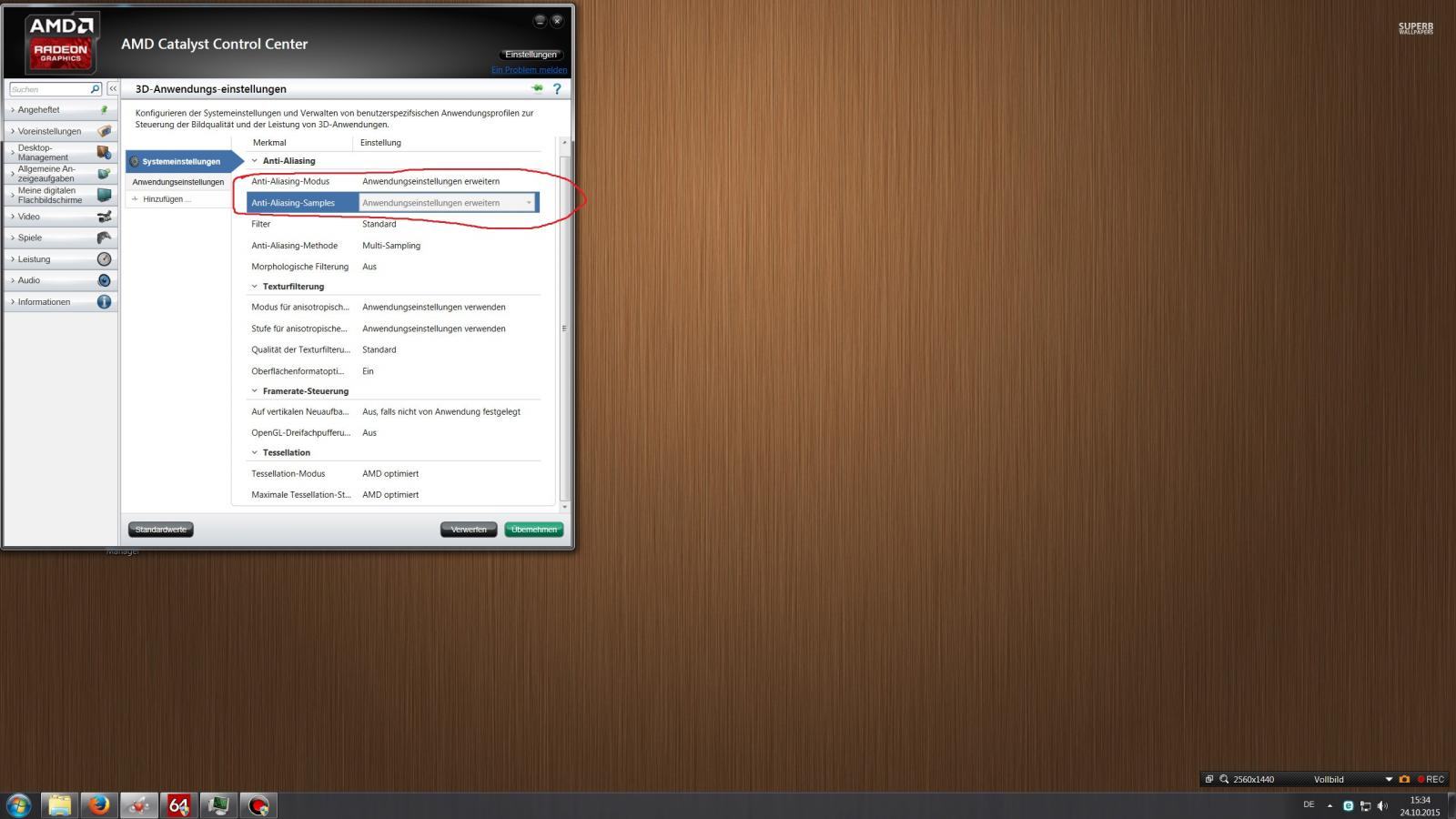Open the Windows Start menu
This screenshot has width=1456, height=819.
18,805
